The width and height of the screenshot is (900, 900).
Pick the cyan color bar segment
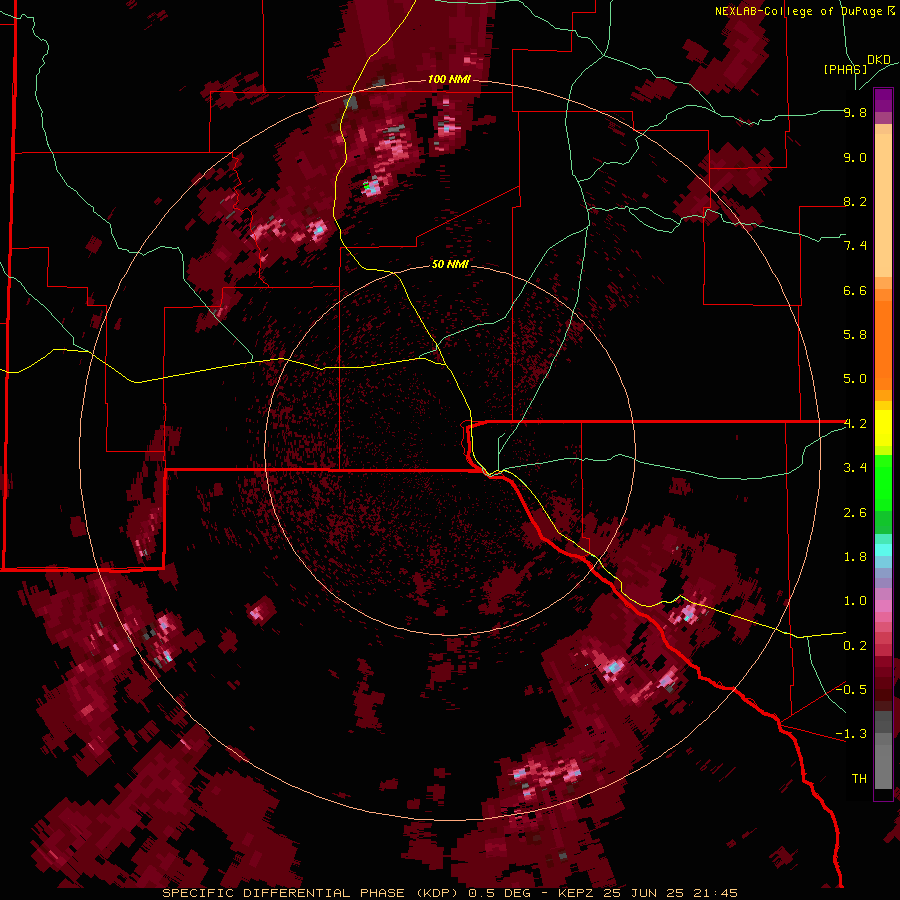pos(883,550)
